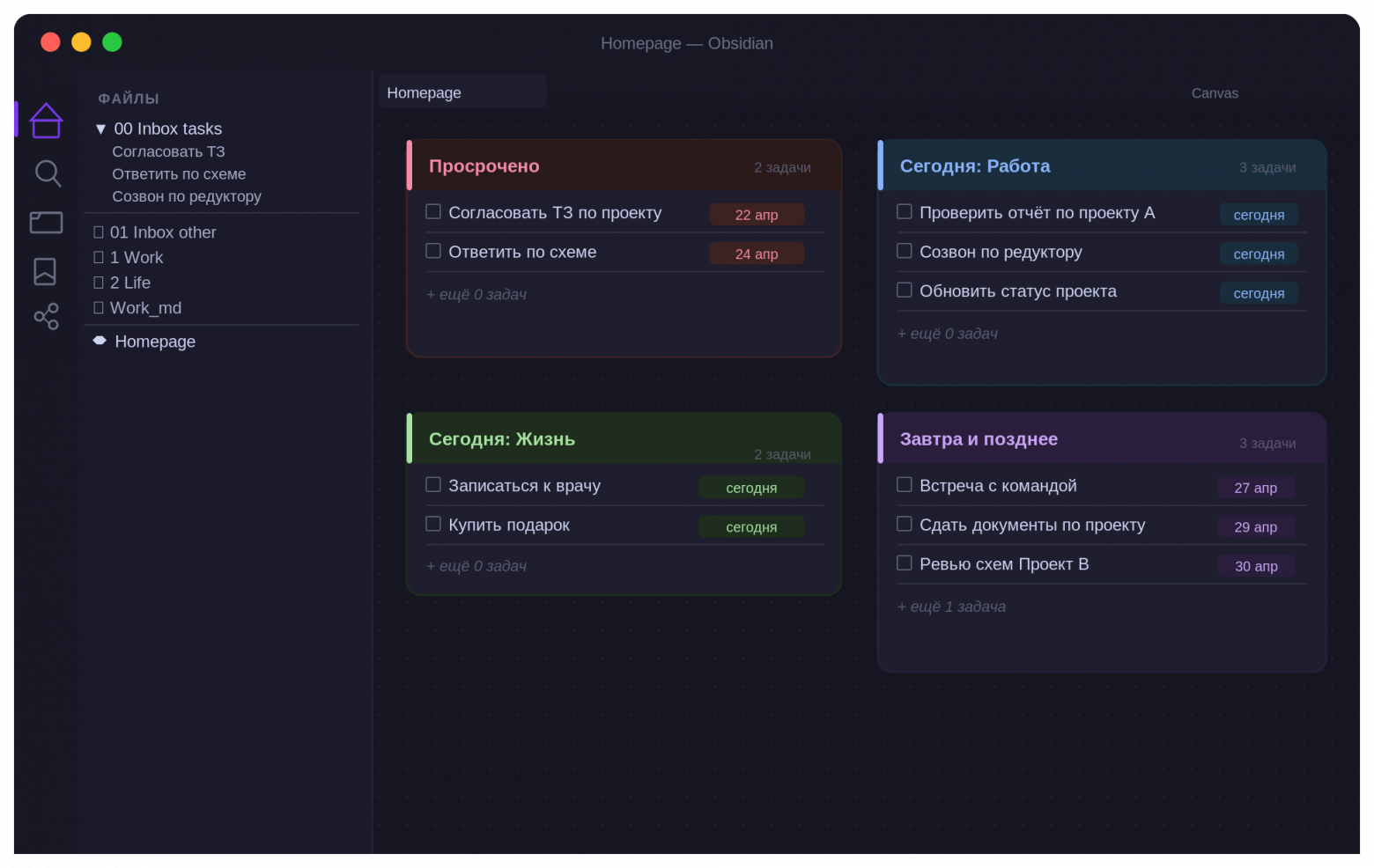The height and width of the screenshot is (868, 1374).
Task: Expand '+ ещё 1 задача' in Завтра и позднее
Action: (951, 607)
